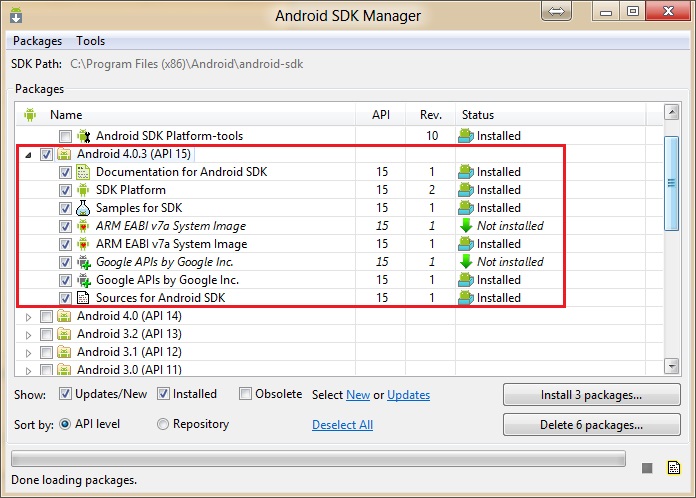Uncheck the Sources for Android SDK checkbox
The width and height of the screenshot is (696, 498).
click(65, 298)
